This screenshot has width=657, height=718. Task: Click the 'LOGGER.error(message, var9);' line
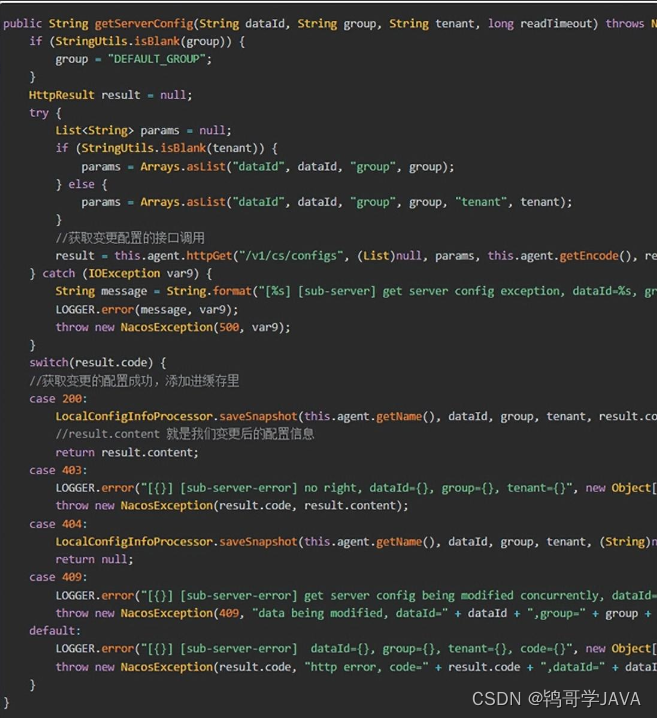click(147, 310)
